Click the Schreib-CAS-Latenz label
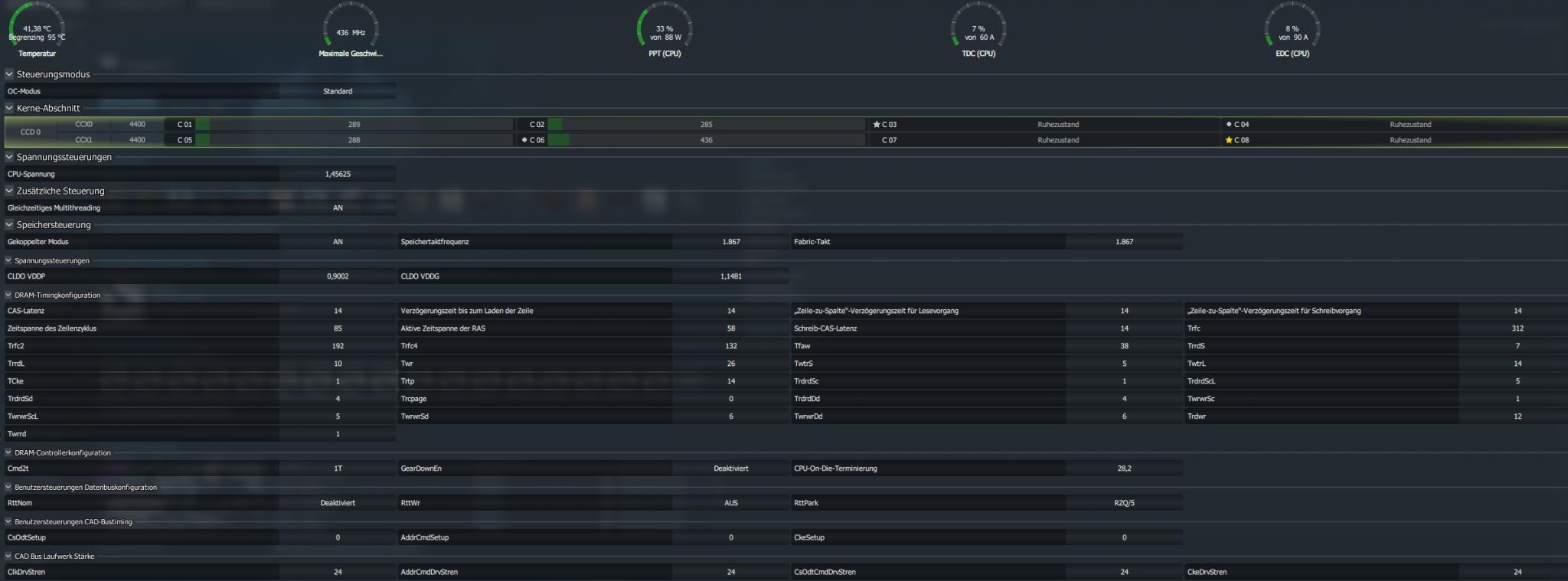 [825, 328]
